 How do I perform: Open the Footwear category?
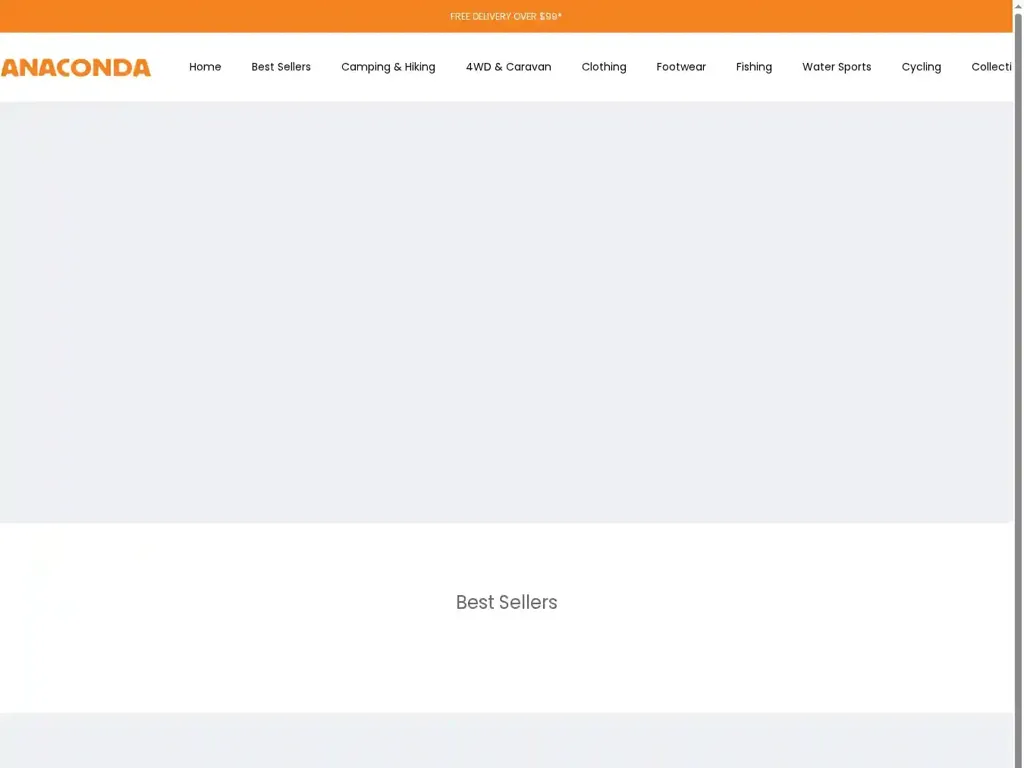point(681,67)
